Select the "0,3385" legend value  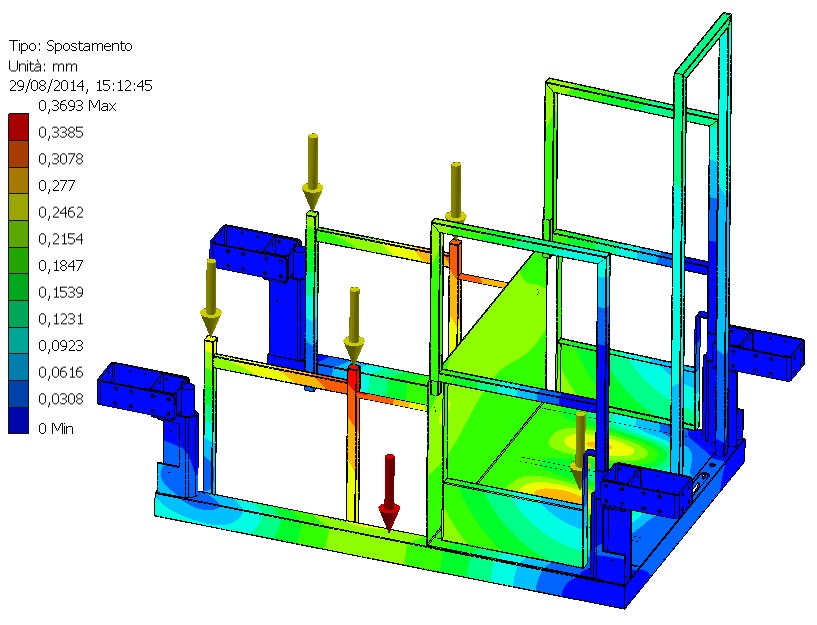coord(61,132)
